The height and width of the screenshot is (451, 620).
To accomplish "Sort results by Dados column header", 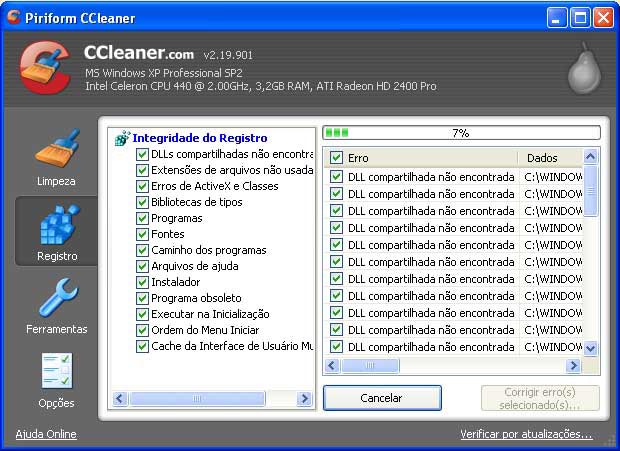I will coord(548,158).
